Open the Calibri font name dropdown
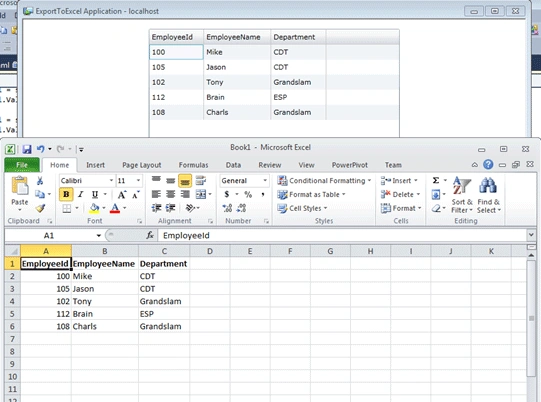541x402 pixels. click(111, 180)
